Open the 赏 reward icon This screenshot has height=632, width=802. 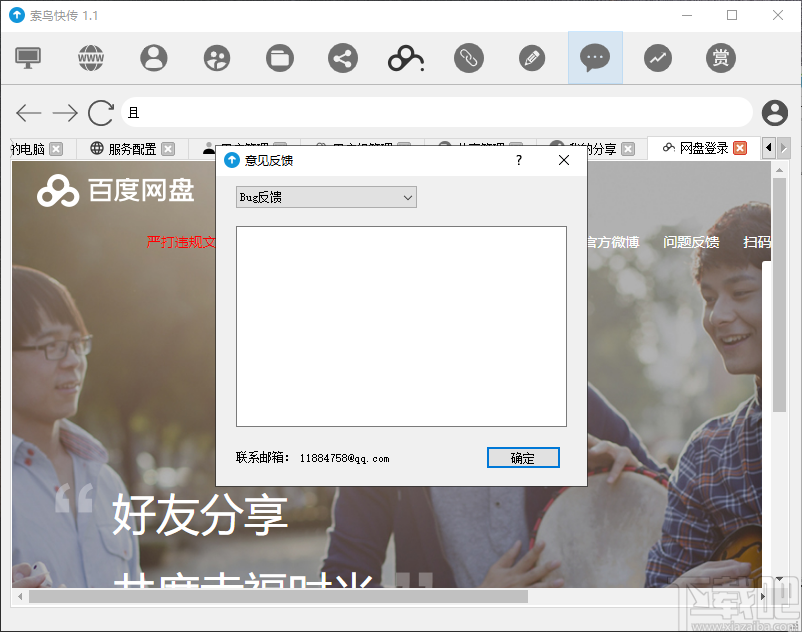point(721,58)
